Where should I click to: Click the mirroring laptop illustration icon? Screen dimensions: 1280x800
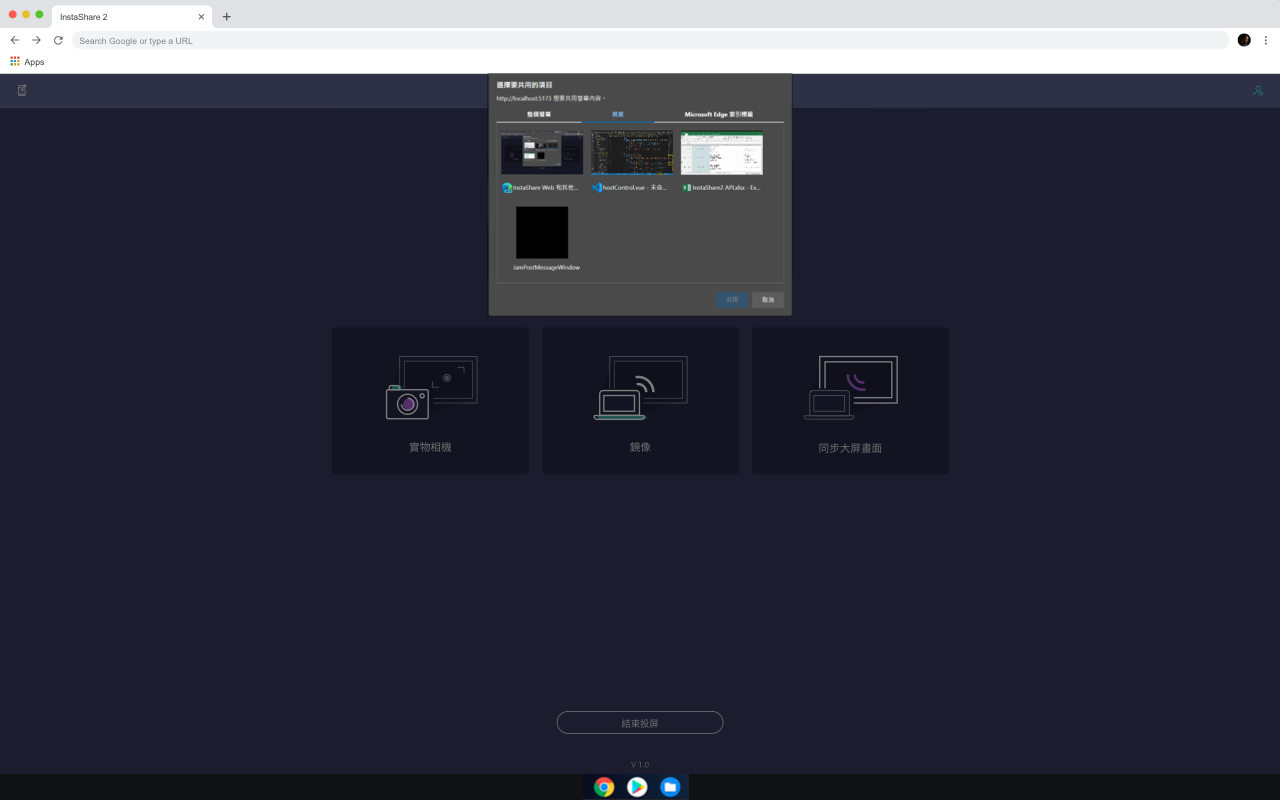[640, 387]
